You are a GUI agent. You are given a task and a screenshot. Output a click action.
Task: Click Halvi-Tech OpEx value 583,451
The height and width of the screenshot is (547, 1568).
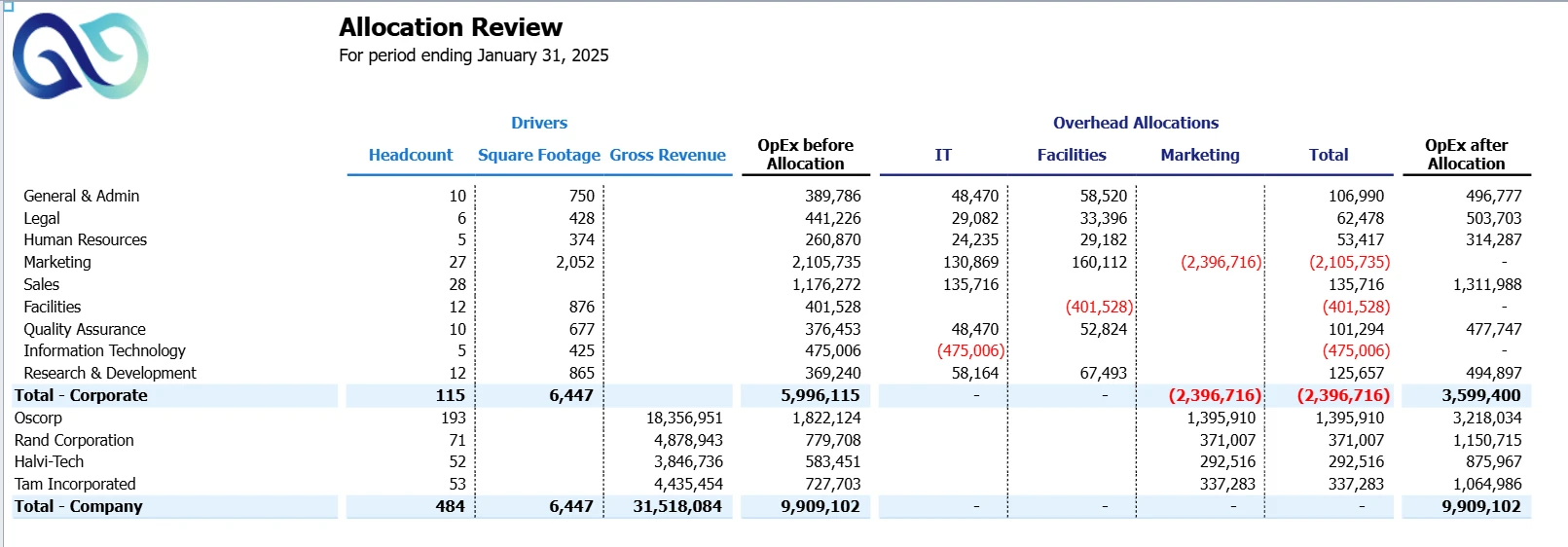pyautogui.click(x=832, y=461)
